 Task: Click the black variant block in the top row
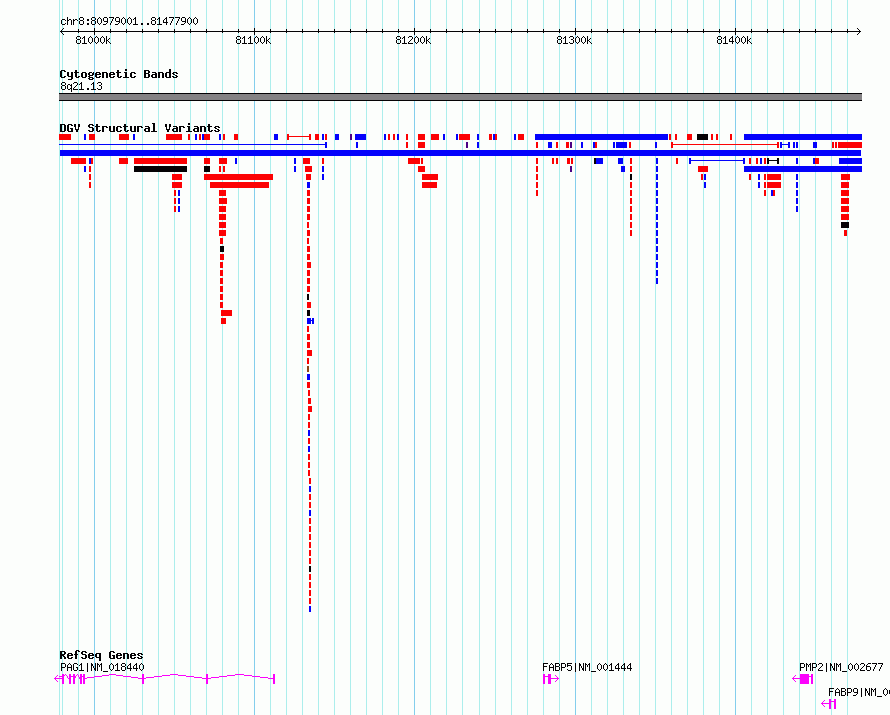click(703, 137)
